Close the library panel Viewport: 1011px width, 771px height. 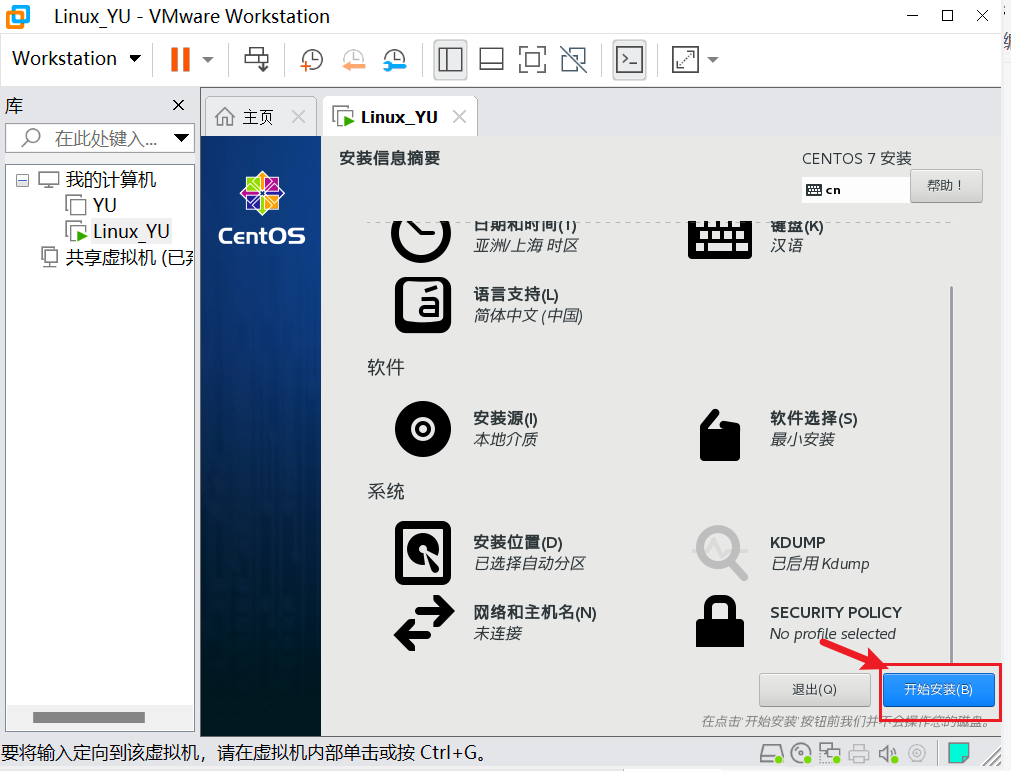click(179, 105)
